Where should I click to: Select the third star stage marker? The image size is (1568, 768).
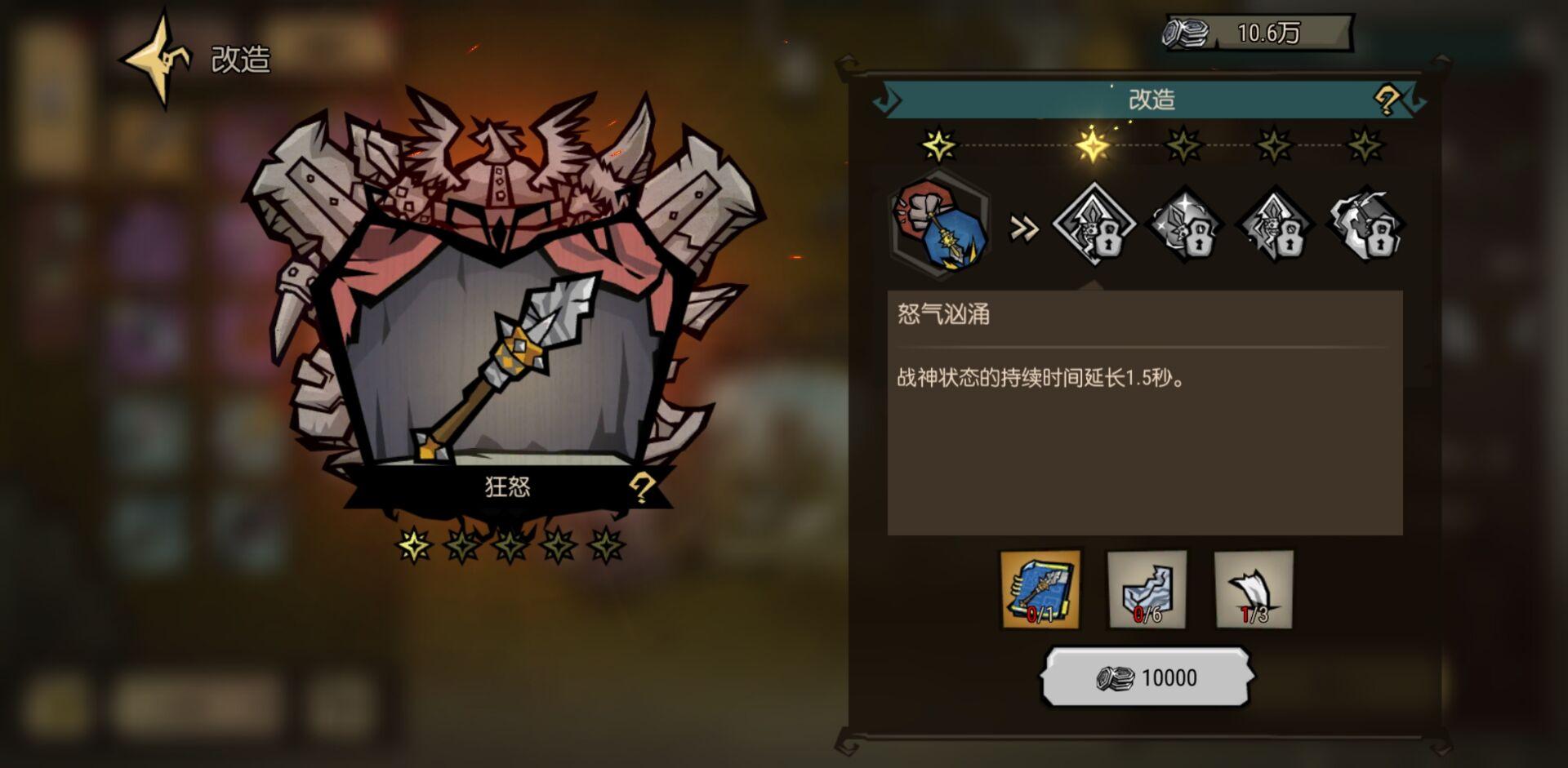(1183, 146)
